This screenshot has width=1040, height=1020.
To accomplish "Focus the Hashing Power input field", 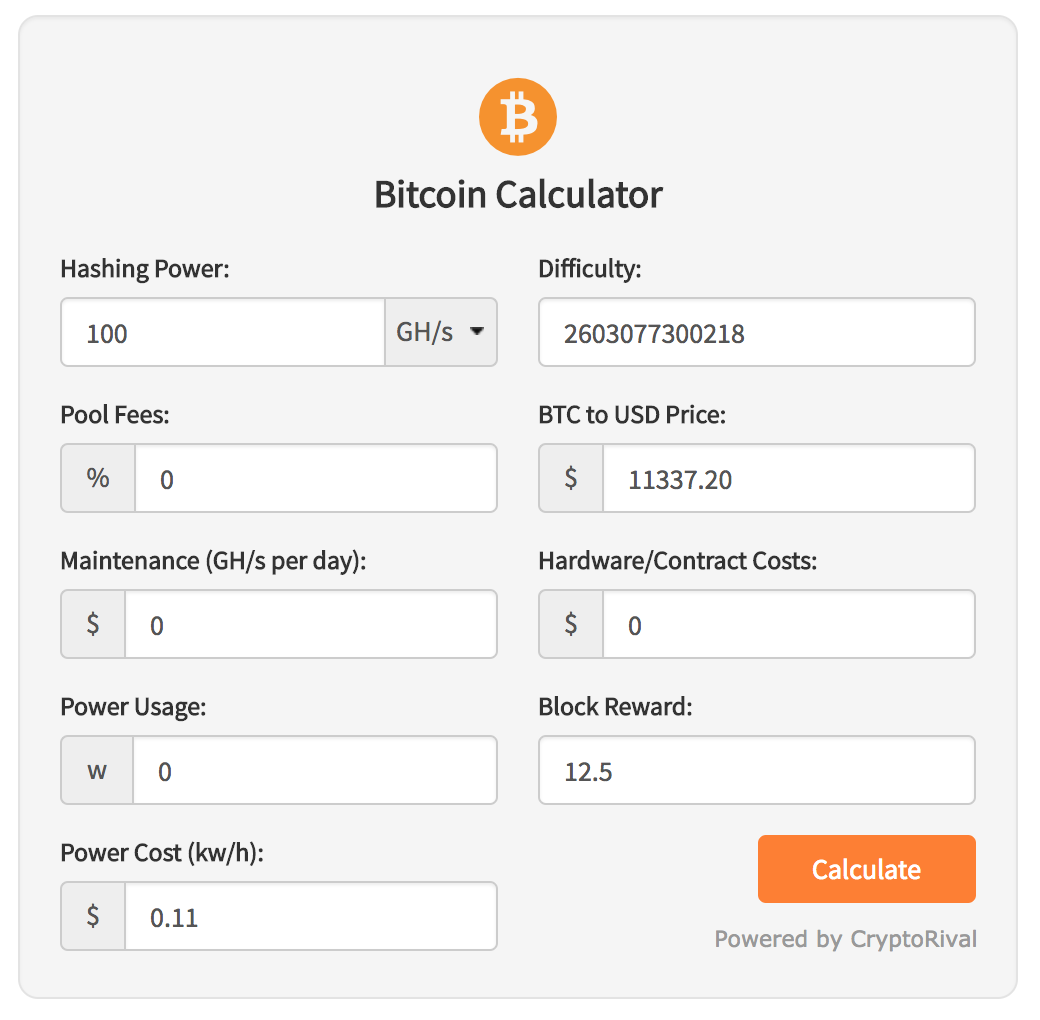I will click(x=223, y=332).
